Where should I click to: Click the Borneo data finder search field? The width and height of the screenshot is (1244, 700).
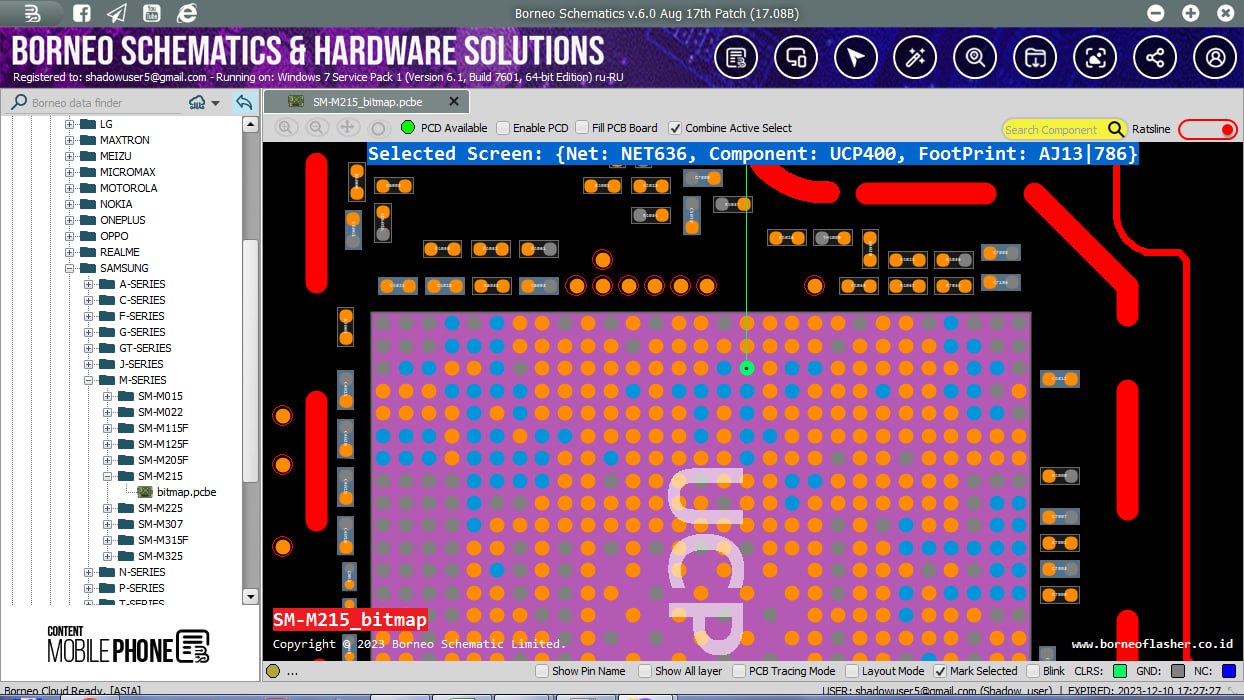tap(105, 103)
